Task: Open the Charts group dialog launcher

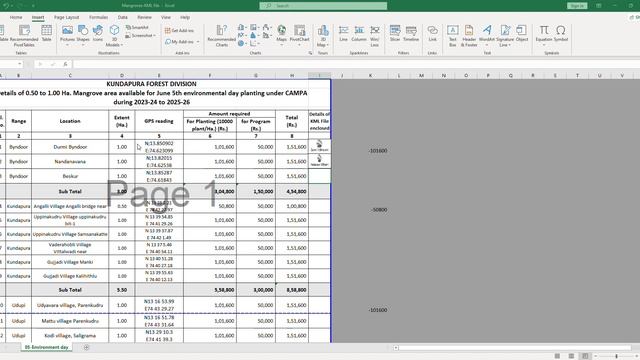Action: click(310, 53)
